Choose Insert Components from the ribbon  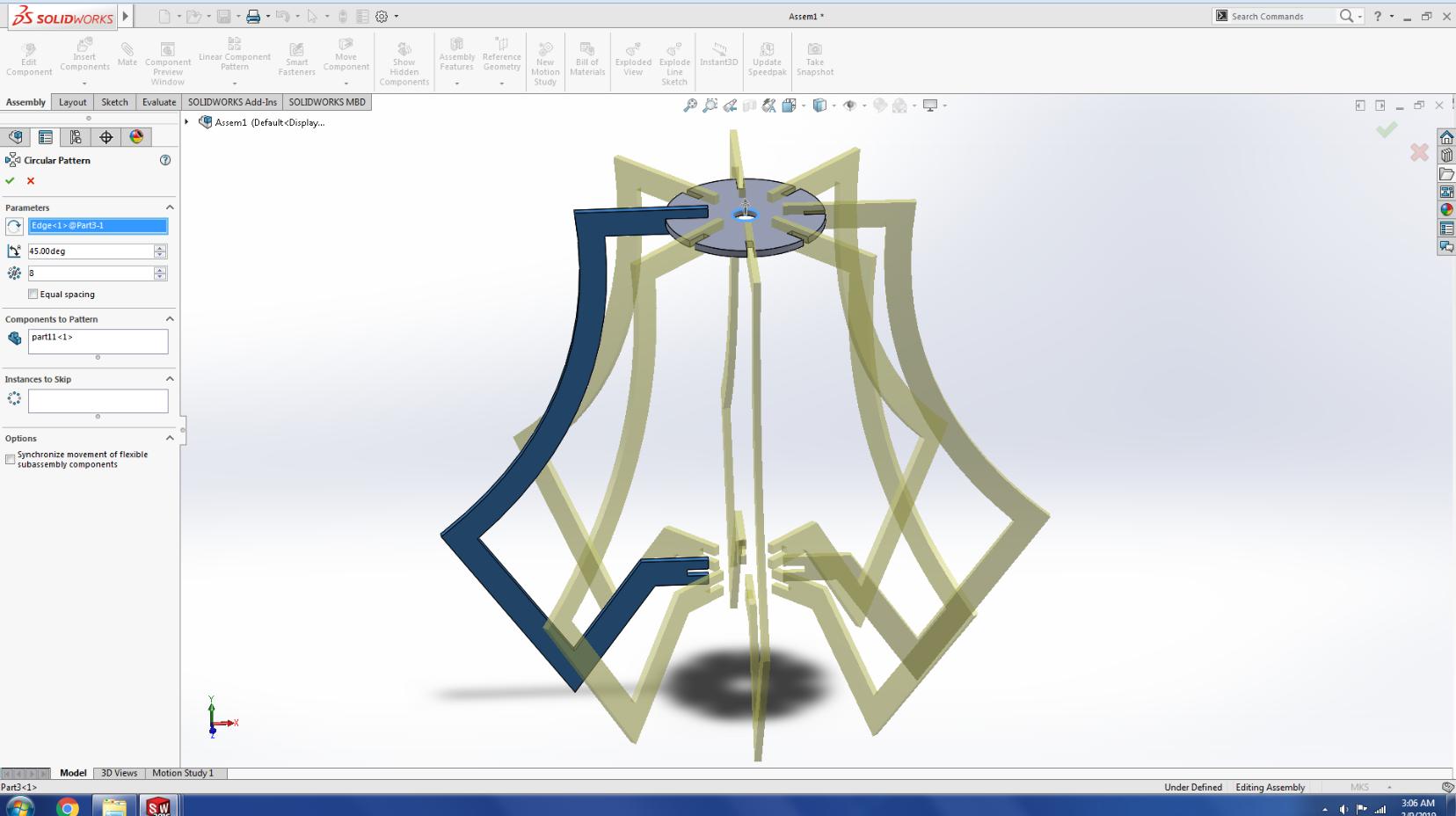(x=84, y=56)
